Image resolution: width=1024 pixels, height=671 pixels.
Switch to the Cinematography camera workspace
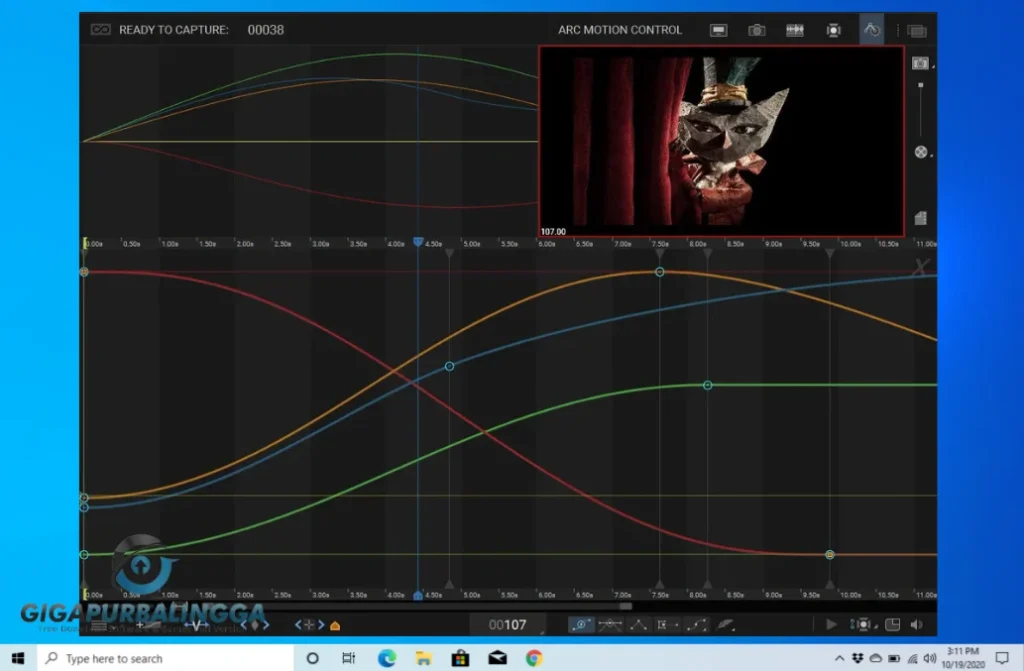[x=756, y=30]
